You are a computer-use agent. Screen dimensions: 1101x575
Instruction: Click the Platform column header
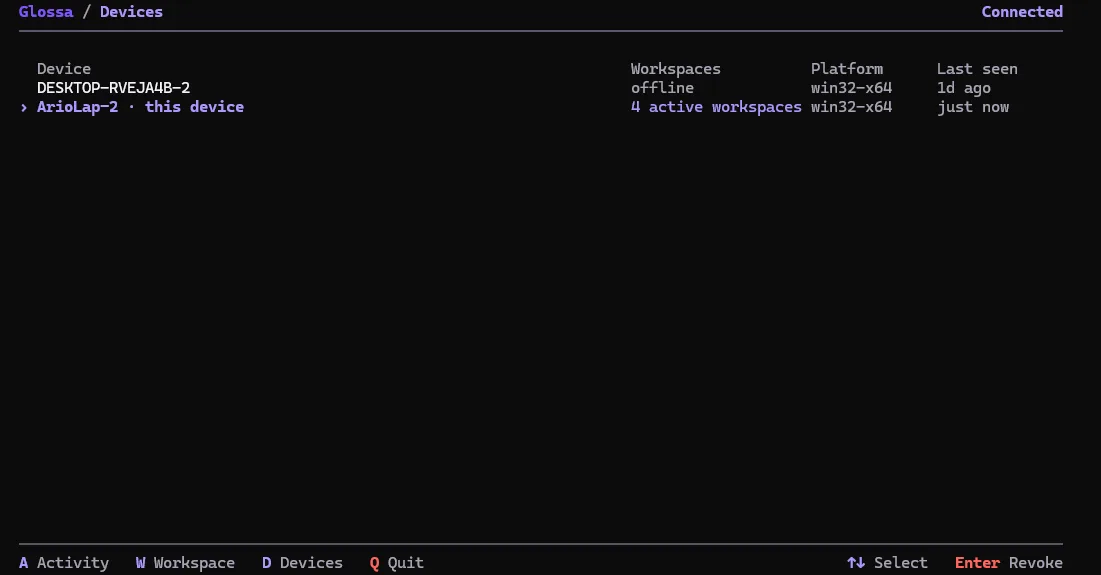coord(847,69)
